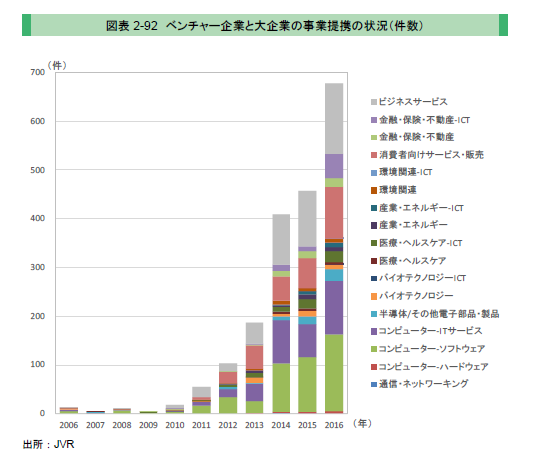Click the gray ビジネスサービス legend swatch

[x=374, y=102]
